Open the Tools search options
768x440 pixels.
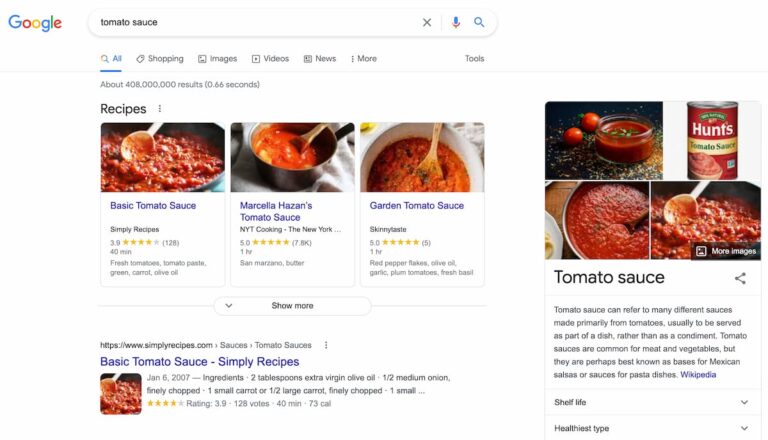[474, 59]
